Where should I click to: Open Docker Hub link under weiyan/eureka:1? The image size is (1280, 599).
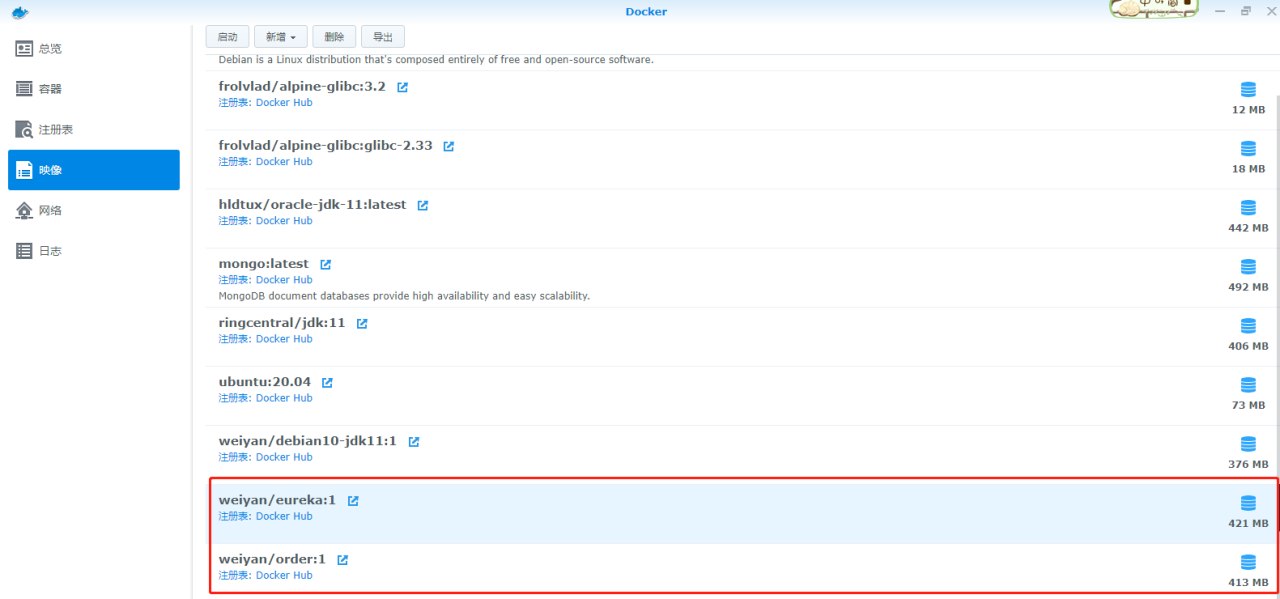pos(284,516)
